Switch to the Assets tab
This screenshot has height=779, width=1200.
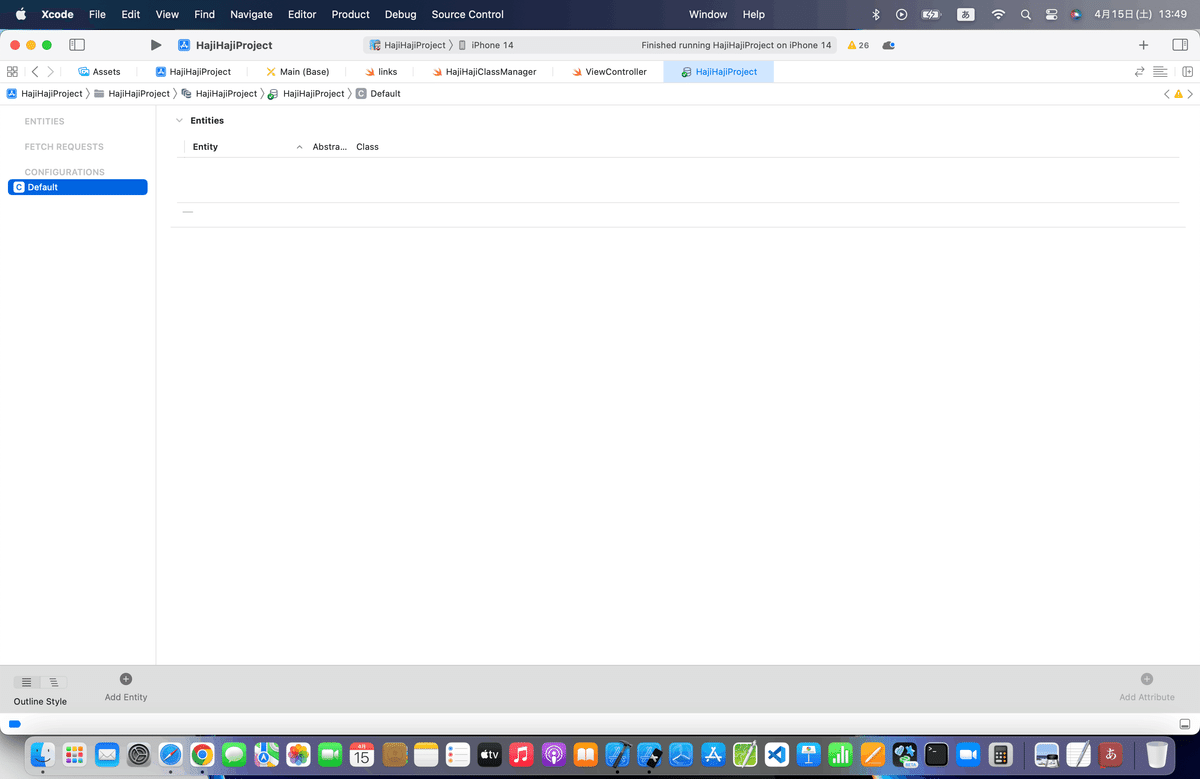pos(99,72)
